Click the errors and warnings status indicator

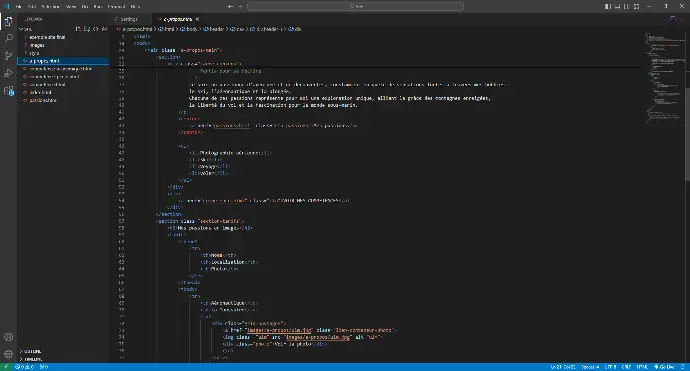25,367
